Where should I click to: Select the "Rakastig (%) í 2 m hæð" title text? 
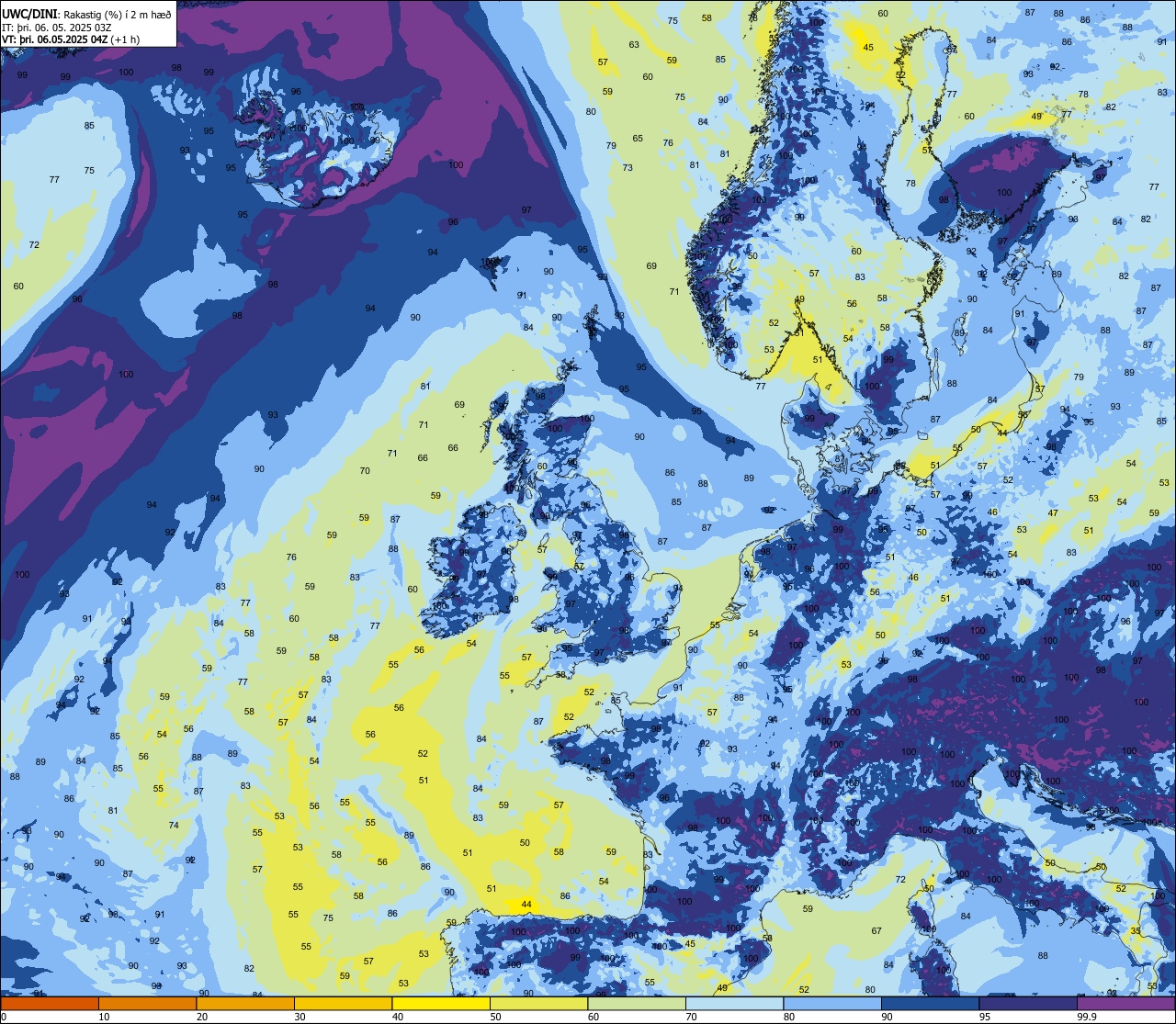tap(118, 14)
